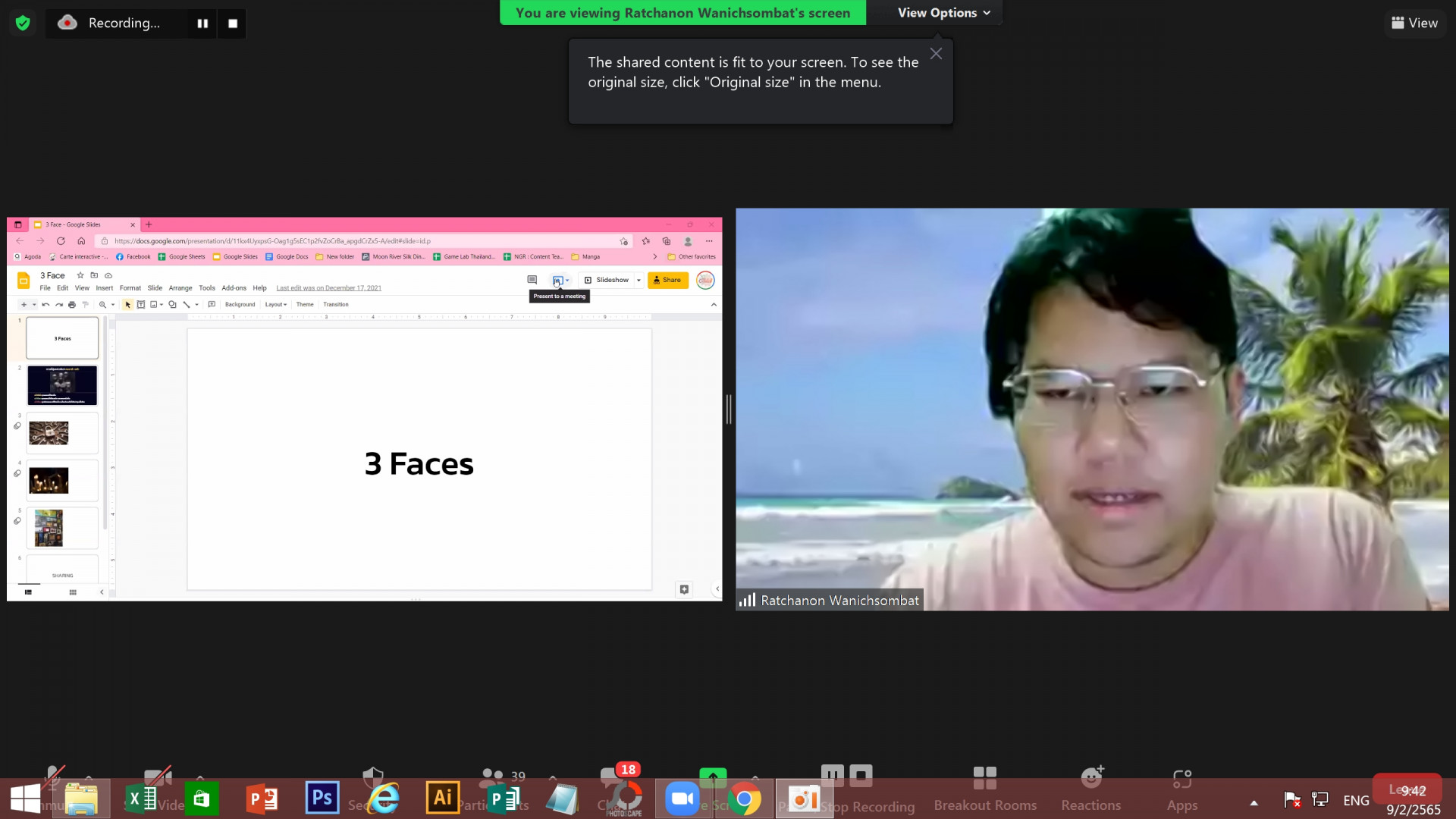Open PowerPoint from the taskbar
The height and width of the screenshot is (819, 1456).
pyautogui.click(x=262, y=799)
